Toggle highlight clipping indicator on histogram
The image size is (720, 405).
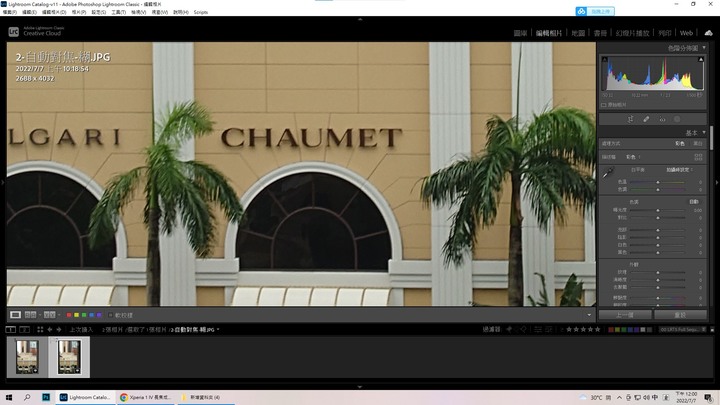point(701,59)
